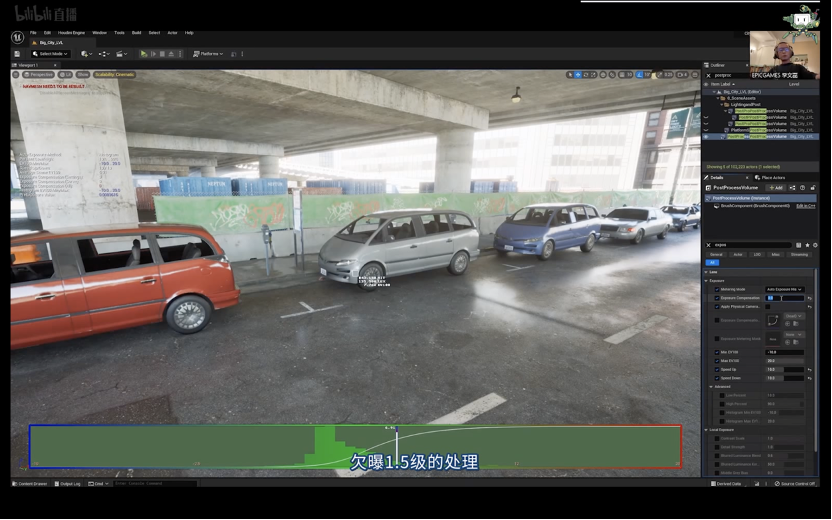832x520 pixels.
Task: Open the Houdini Engine menu
Action: [x=71, y=33]
